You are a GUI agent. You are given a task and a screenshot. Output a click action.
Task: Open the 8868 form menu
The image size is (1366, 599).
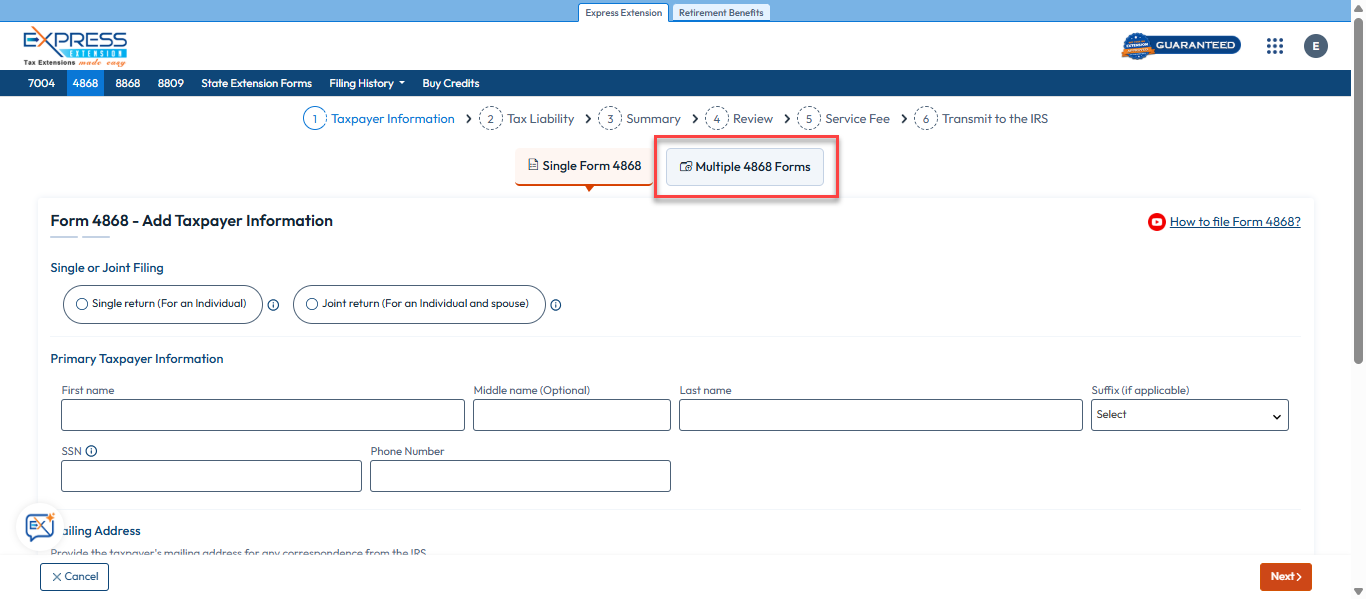[x=128, y=83]
